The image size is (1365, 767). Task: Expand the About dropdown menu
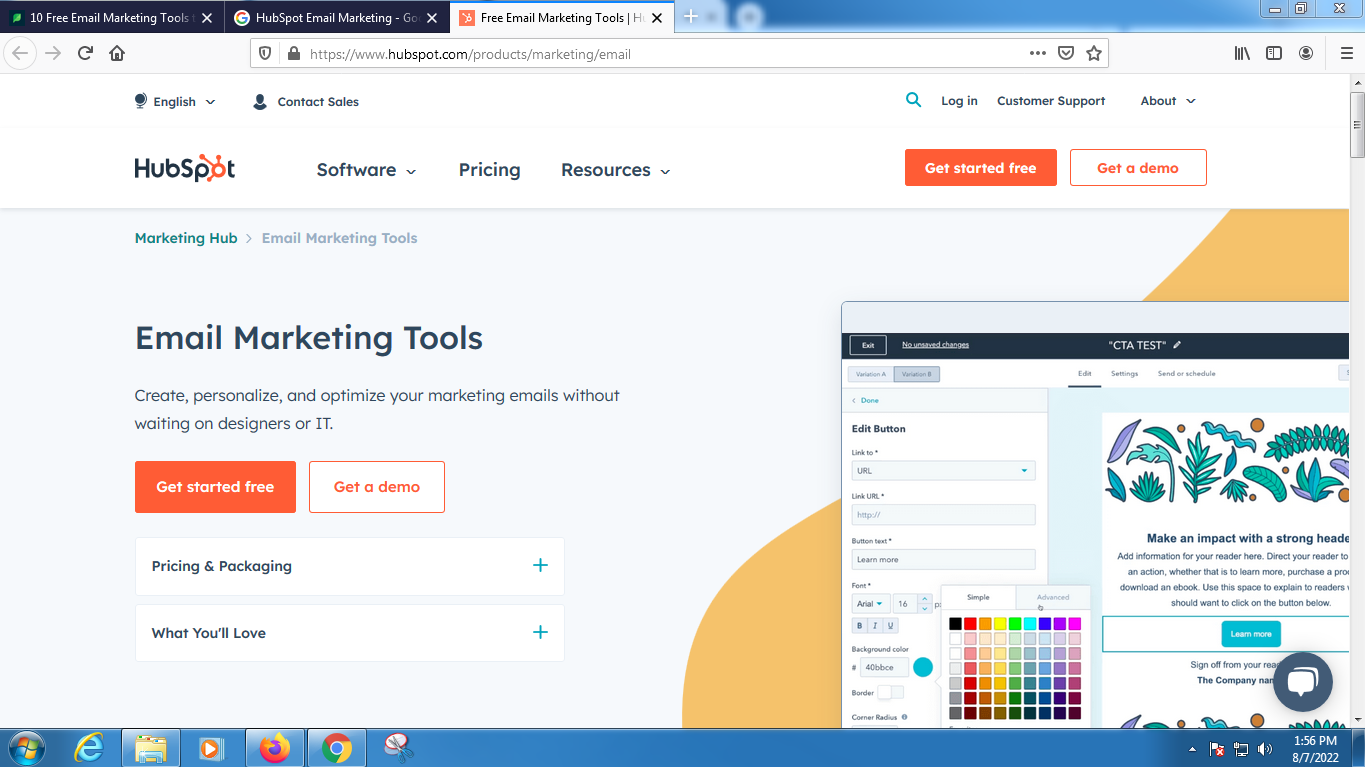(1168, 101)
